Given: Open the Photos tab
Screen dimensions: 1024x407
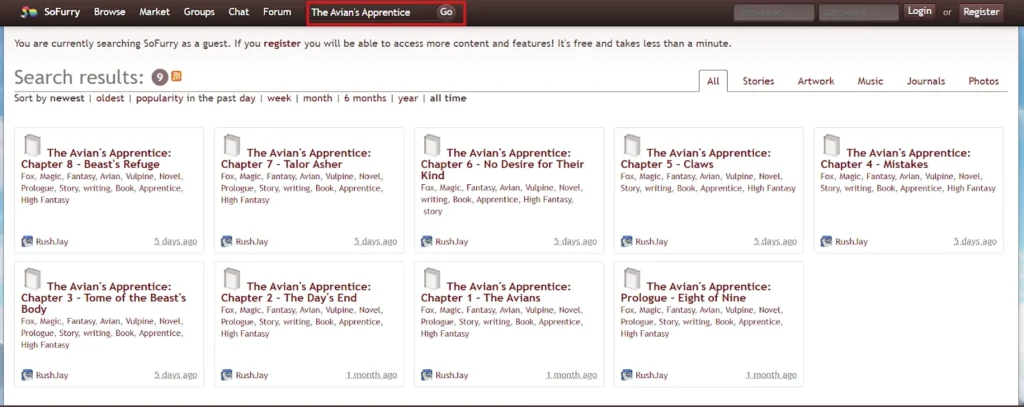Looking at the screenshot, I should click(983, 81).
